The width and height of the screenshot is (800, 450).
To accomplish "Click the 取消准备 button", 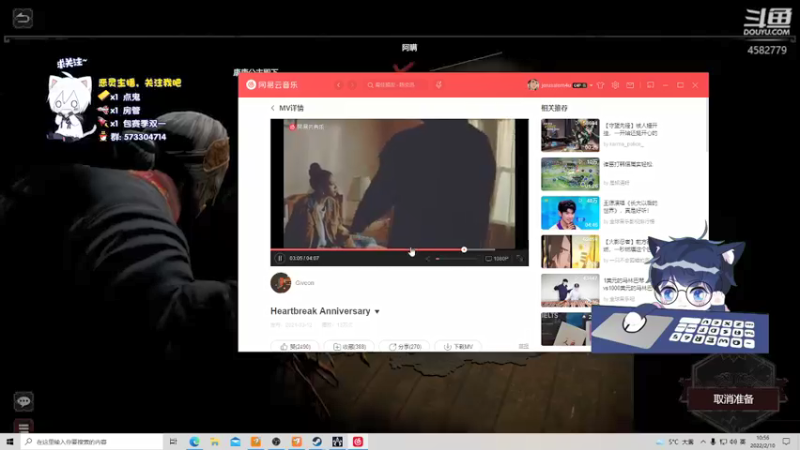I will click(x=733, y=399).
